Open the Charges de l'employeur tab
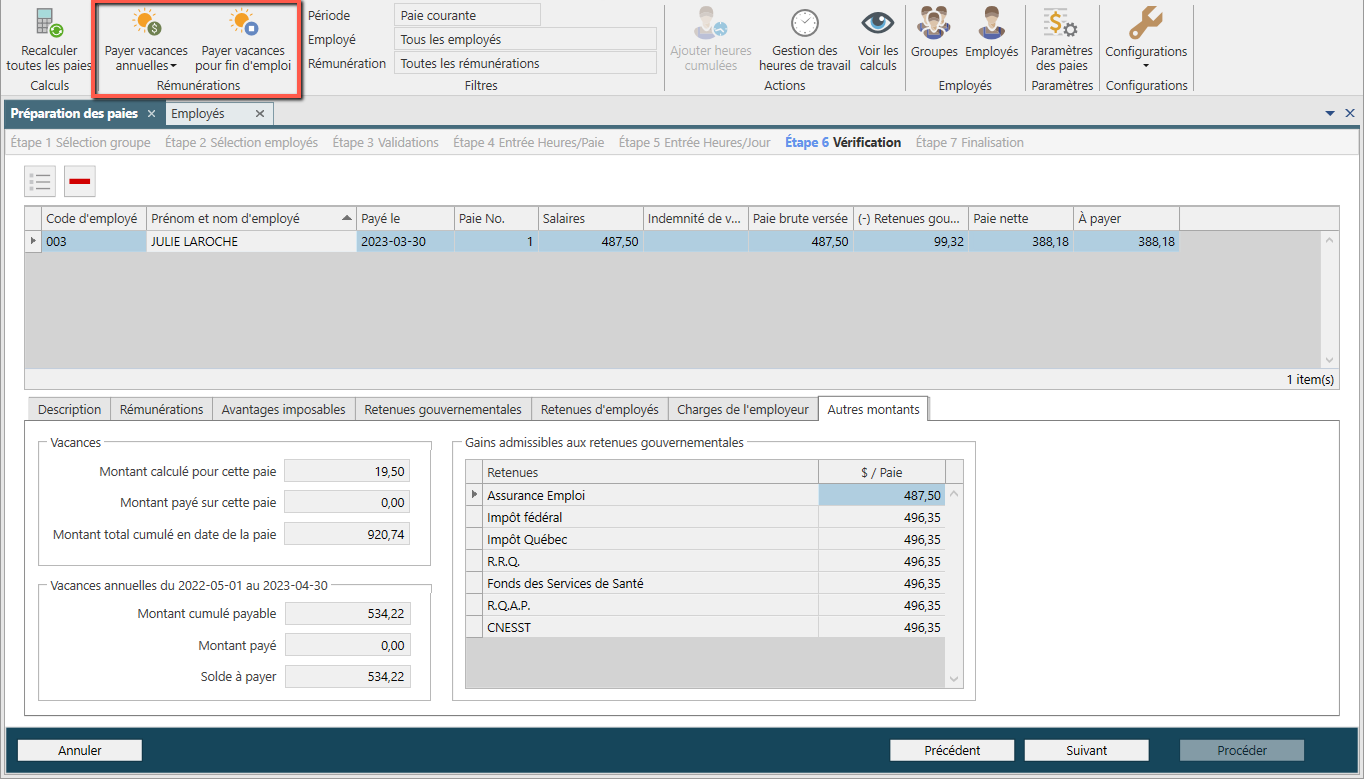This screenshot has height=779, width=1364. tap(743, 409)
